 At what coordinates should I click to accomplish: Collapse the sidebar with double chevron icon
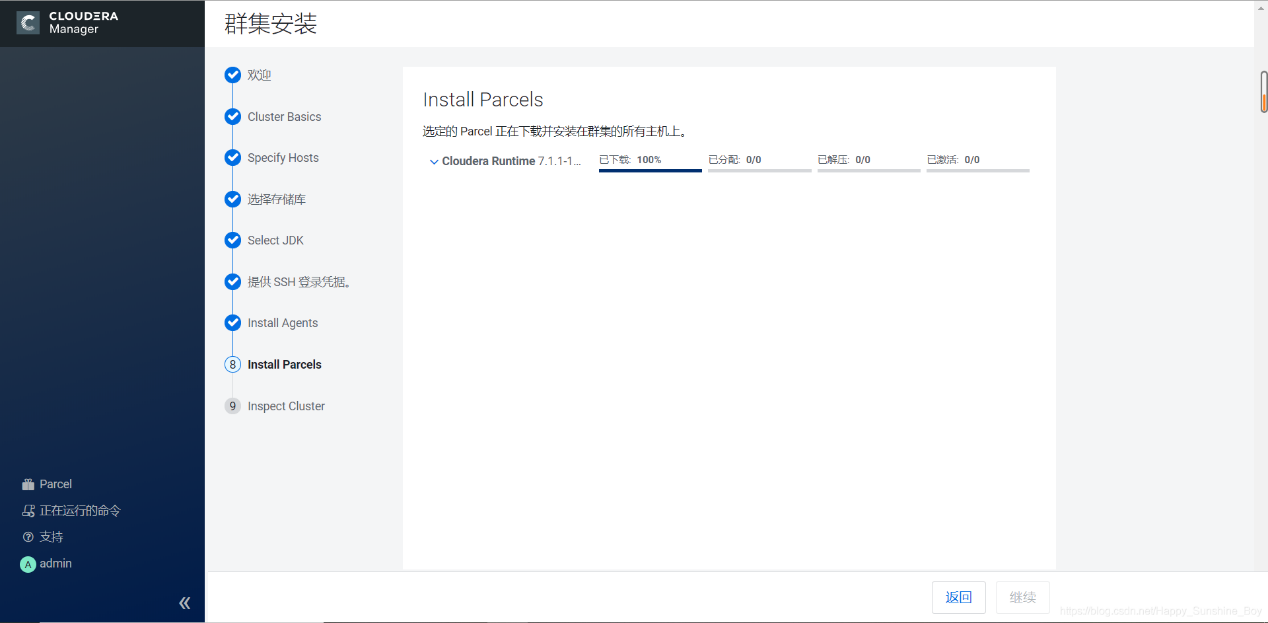point(184,603)
